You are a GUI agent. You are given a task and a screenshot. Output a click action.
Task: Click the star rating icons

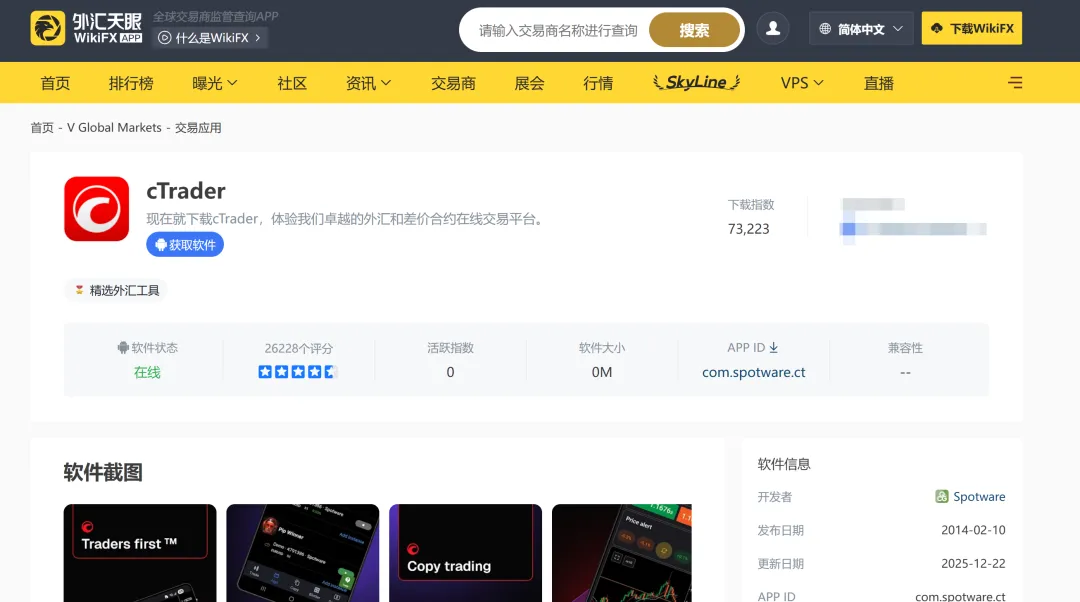click(298, 372)
